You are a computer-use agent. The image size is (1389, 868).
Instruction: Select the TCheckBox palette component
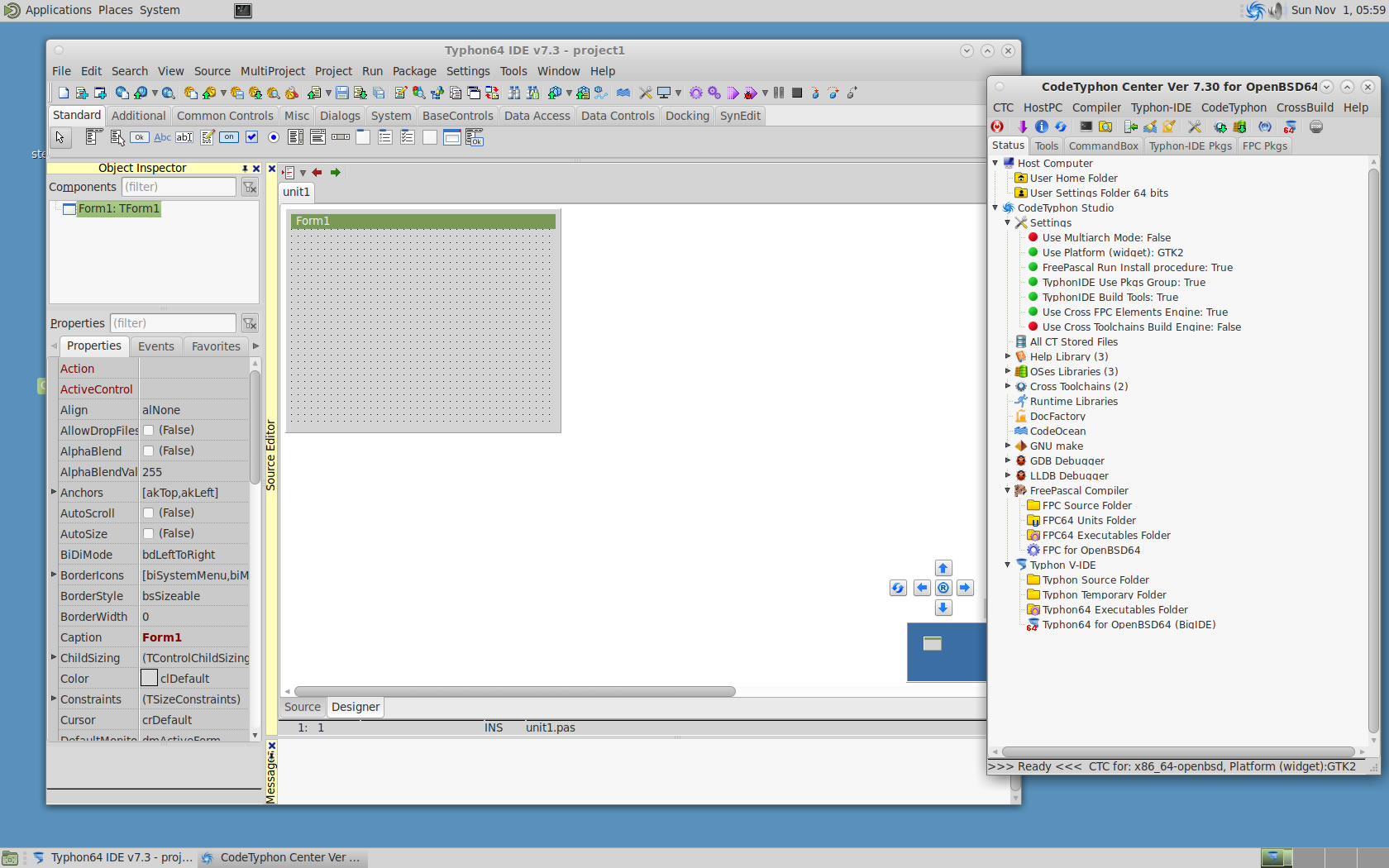[251, 137]
